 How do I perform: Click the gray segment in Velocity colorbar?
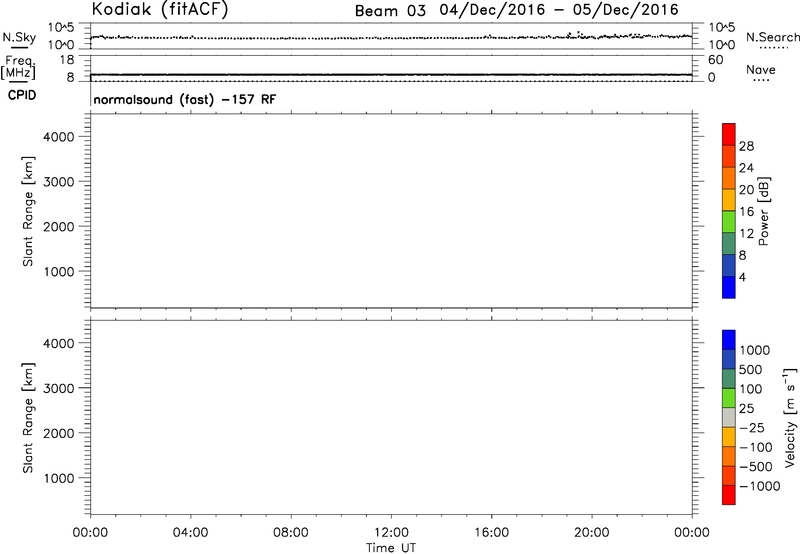pos(729,417)
